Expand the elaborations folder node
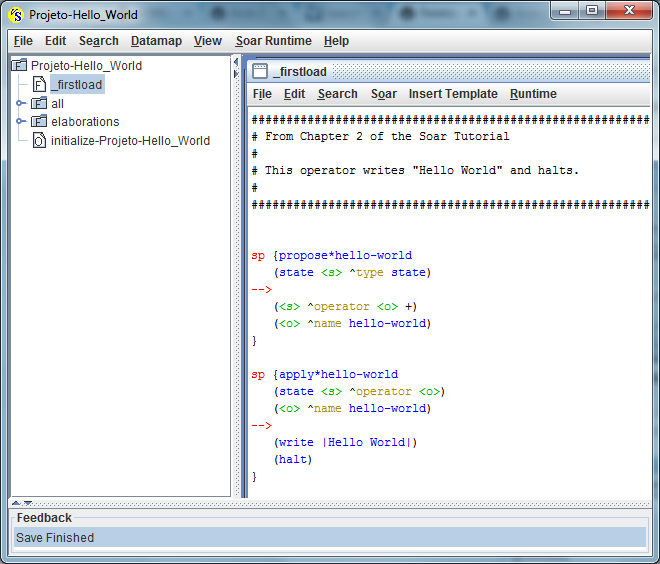 [19, 121]
